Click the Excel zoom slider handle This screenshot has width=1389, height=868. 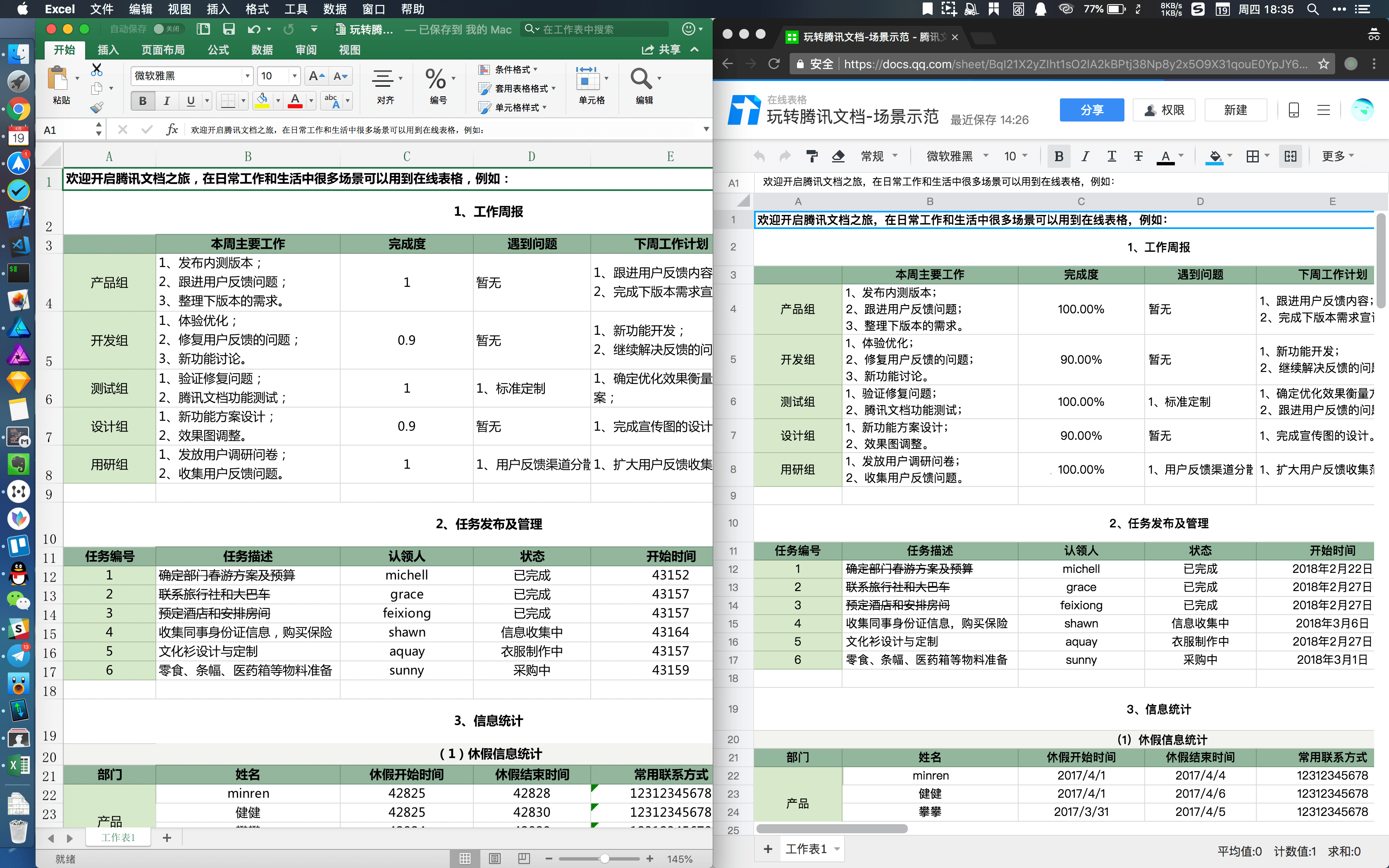(604, 859)
